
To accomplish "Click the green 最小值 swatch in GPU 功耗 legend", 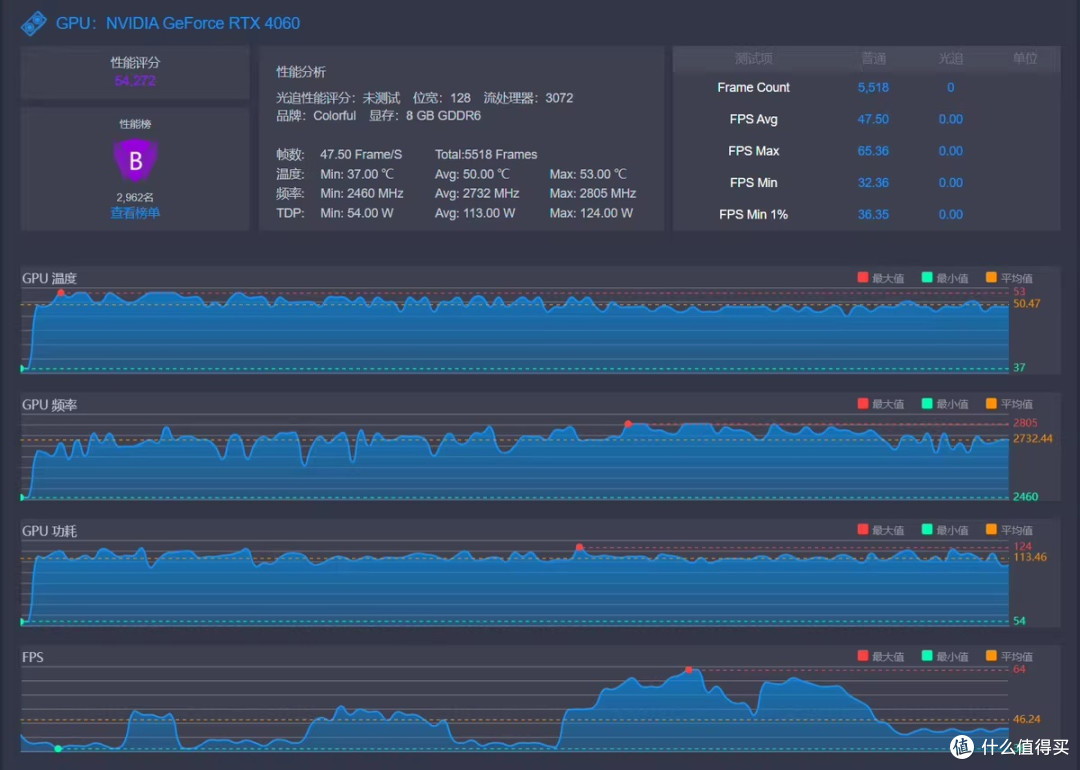I will coord(927,530).
